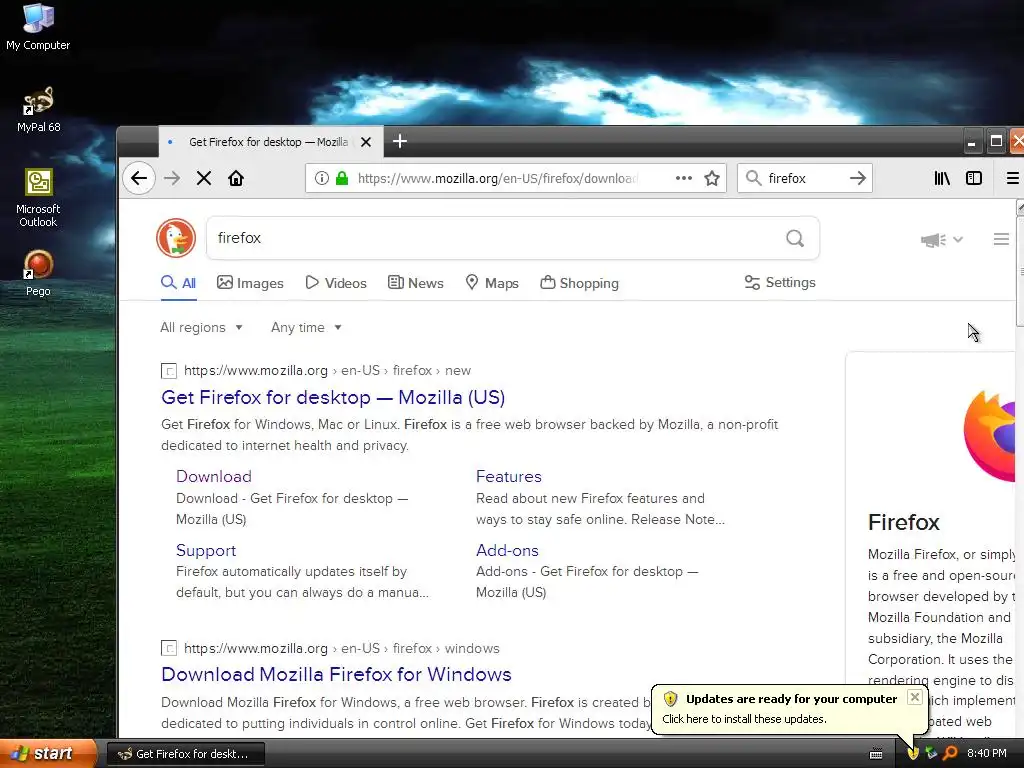Go back with the browser back arrow

click(x=138, y=178)
